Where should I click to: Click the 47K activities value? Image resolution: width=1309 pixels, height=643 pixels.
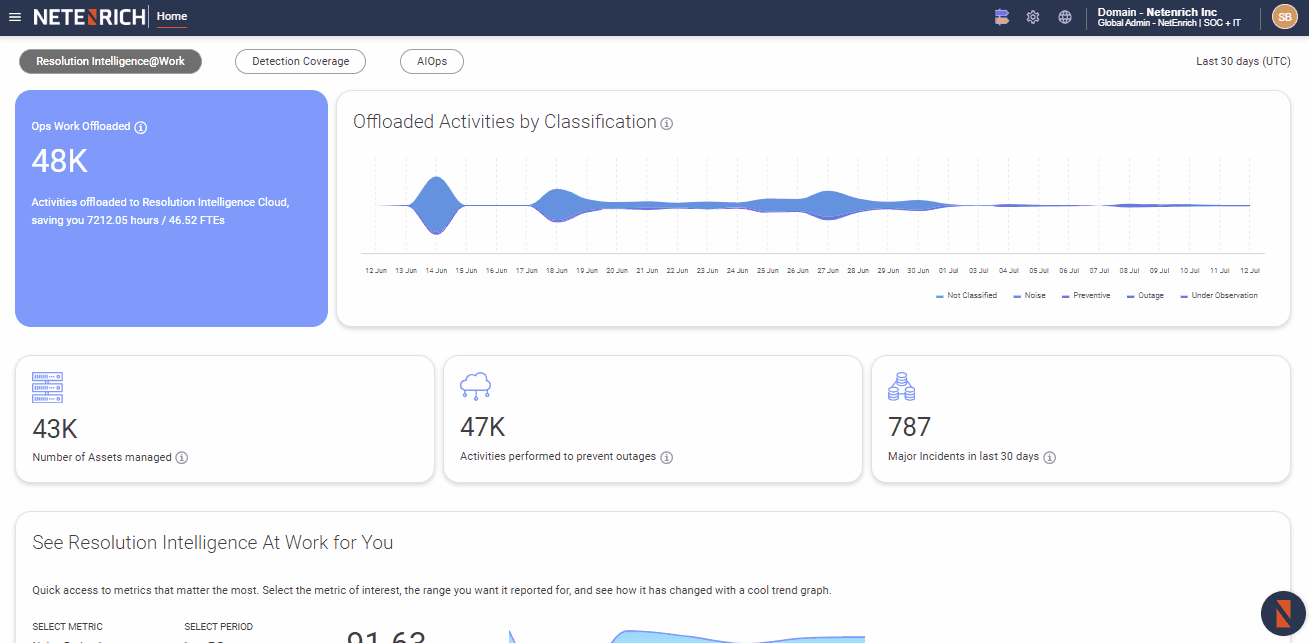tap(483, 427)
